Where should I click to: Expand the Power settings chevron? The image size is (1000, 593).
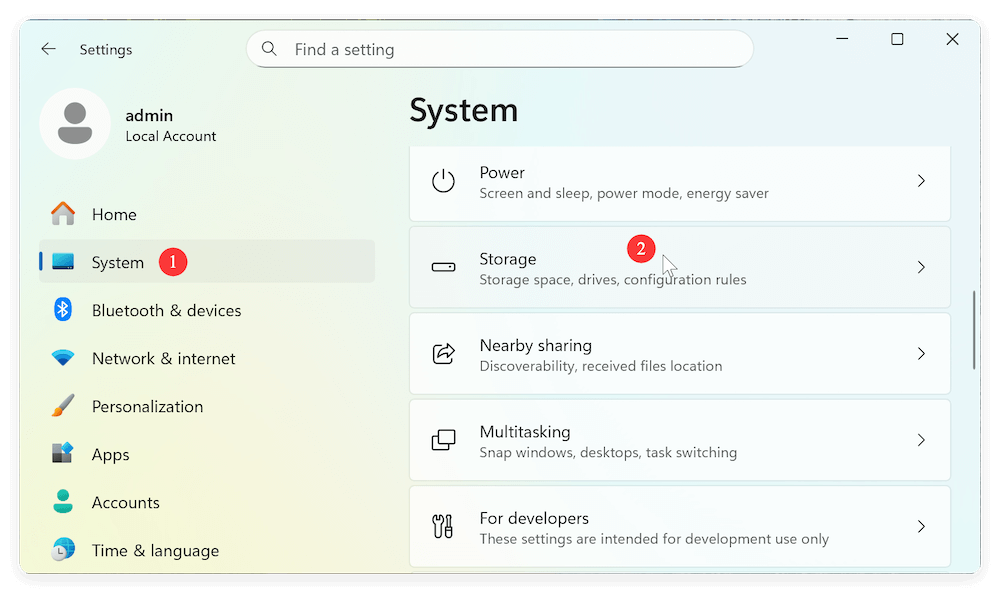[x=921, y=181]
